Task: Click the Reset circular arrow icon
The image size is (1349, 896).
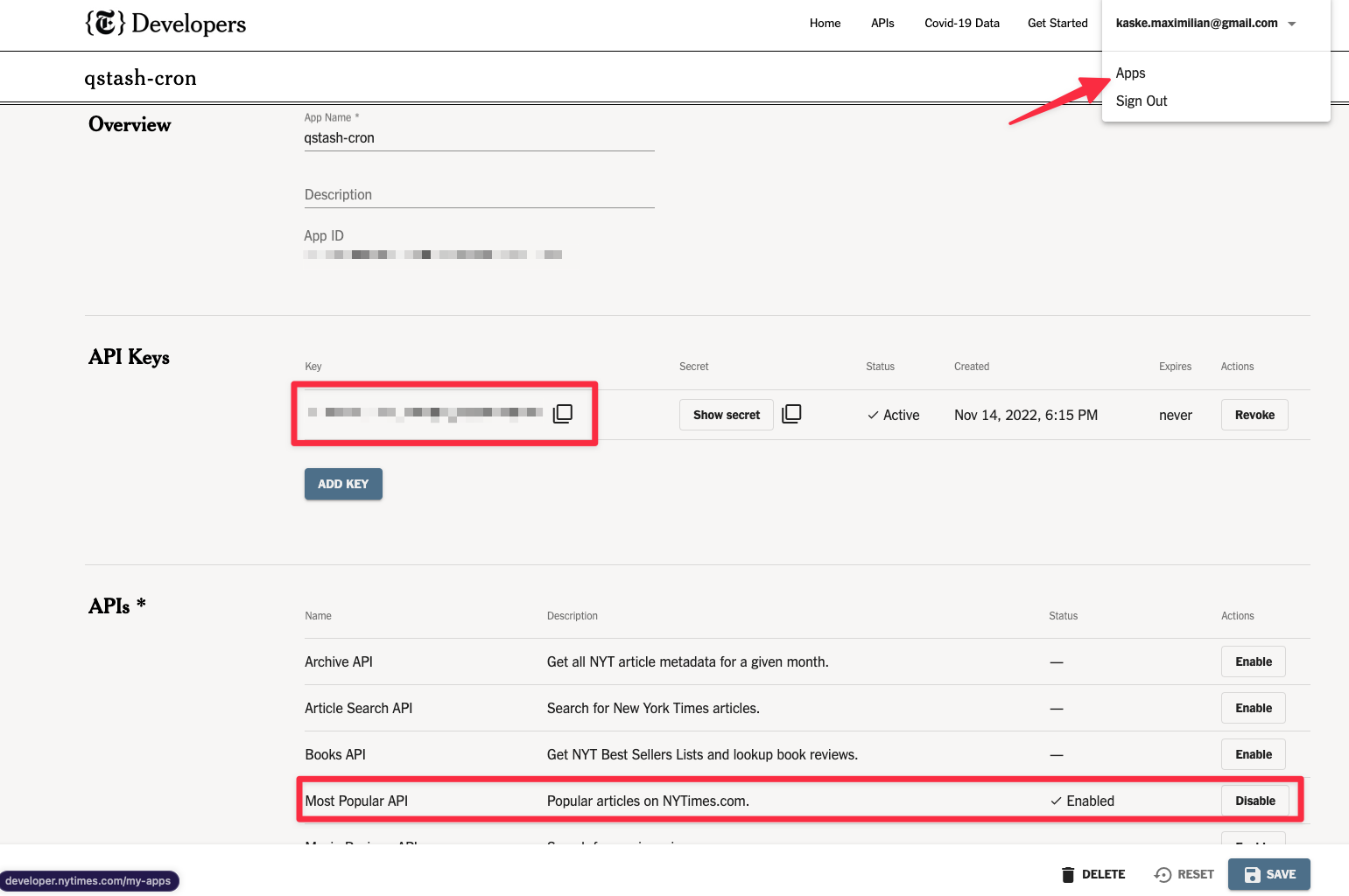Action: point(1163,874)
